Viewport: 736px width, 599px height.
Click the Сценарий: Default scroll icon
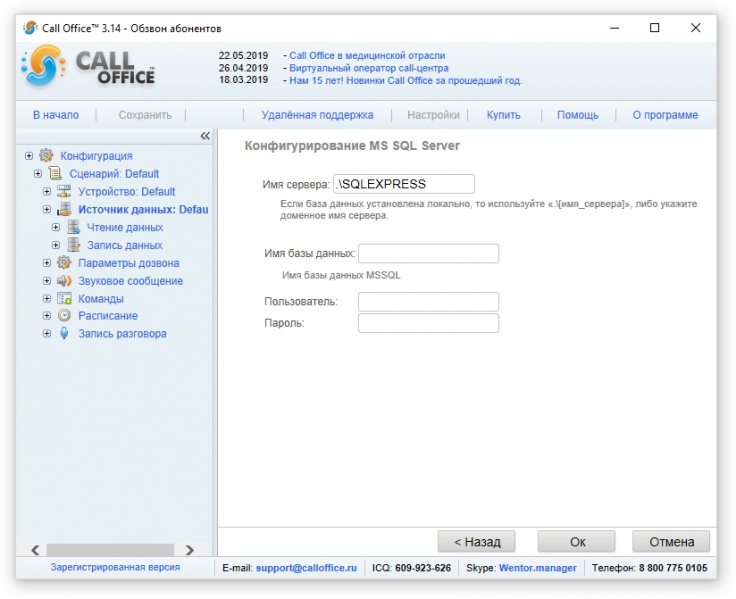click(55, 173)
